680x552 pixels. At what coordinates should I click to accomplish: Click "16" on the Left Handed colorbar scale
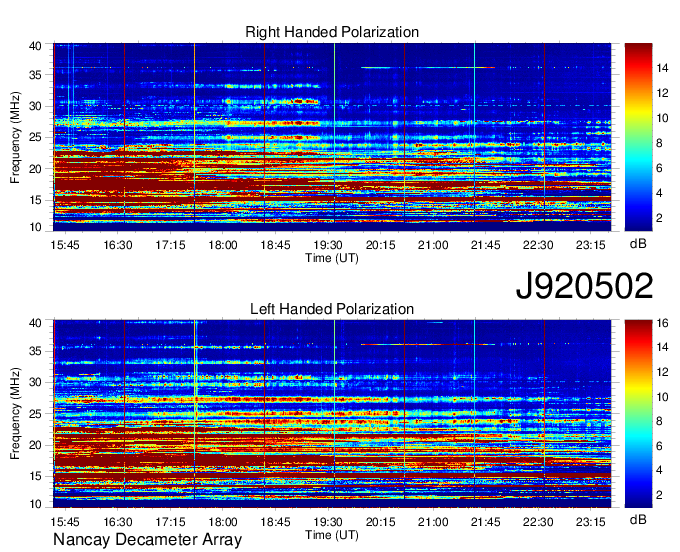662,323
